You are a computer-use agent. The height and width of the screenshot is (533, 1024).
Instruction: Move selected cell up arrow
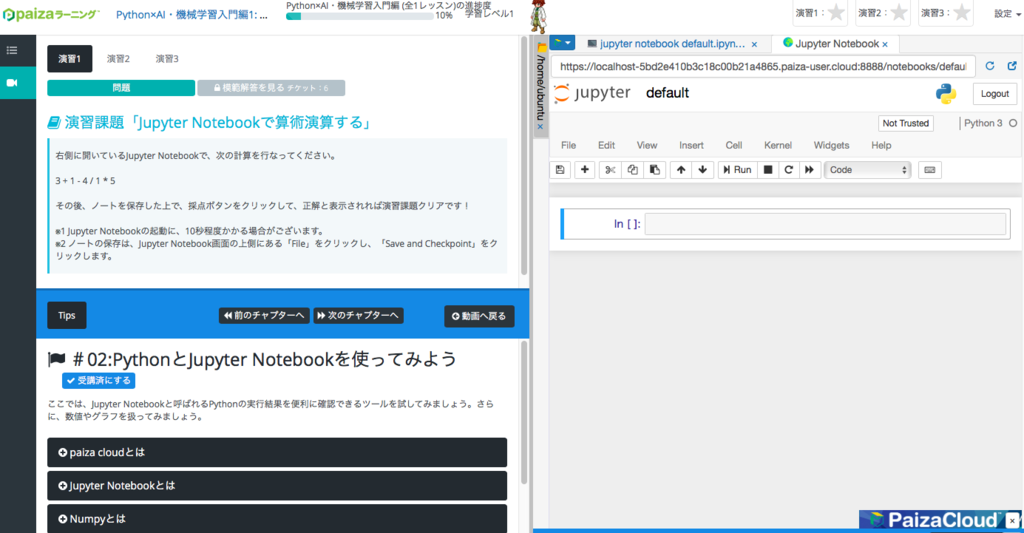pos(681,170)
